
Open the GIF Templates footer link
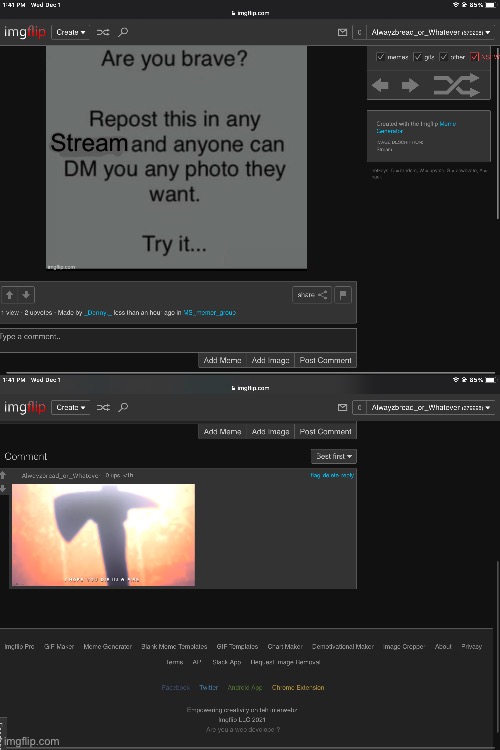(237, 646)
